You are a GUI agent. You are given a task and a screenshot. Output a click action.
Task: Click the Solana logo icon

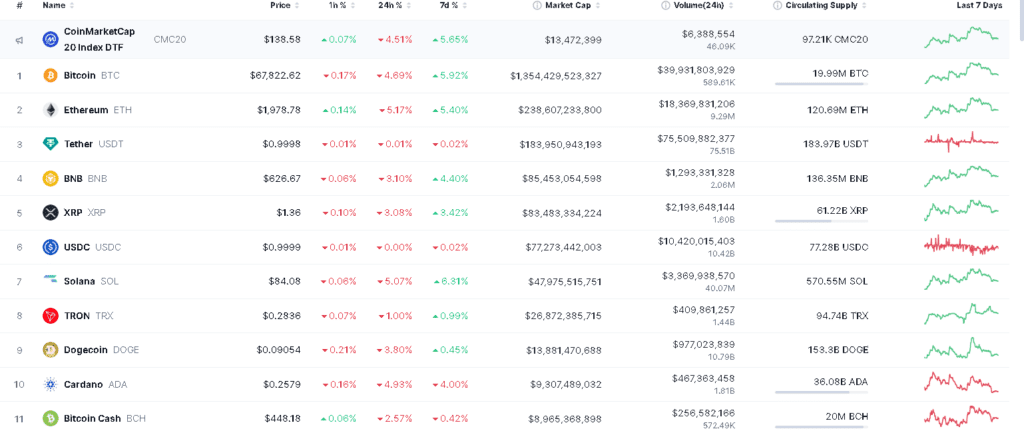click(x=50, y=280)
